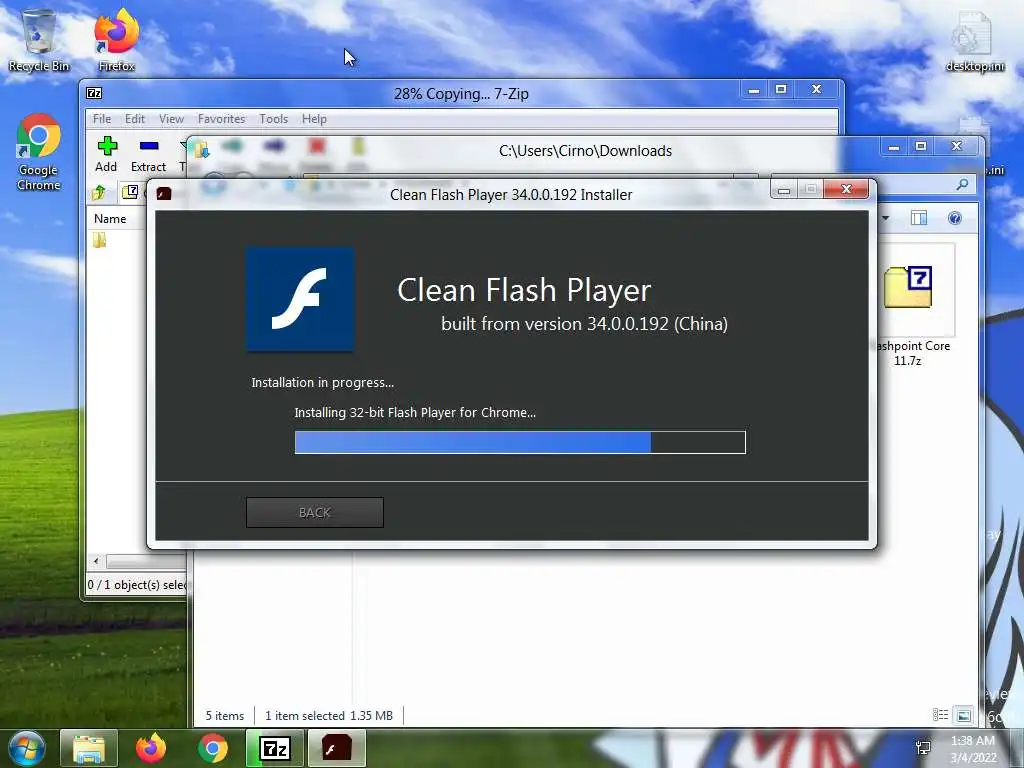Open the Tools menu in 7-Zip

pyautogui.click(x=274, y=119)
